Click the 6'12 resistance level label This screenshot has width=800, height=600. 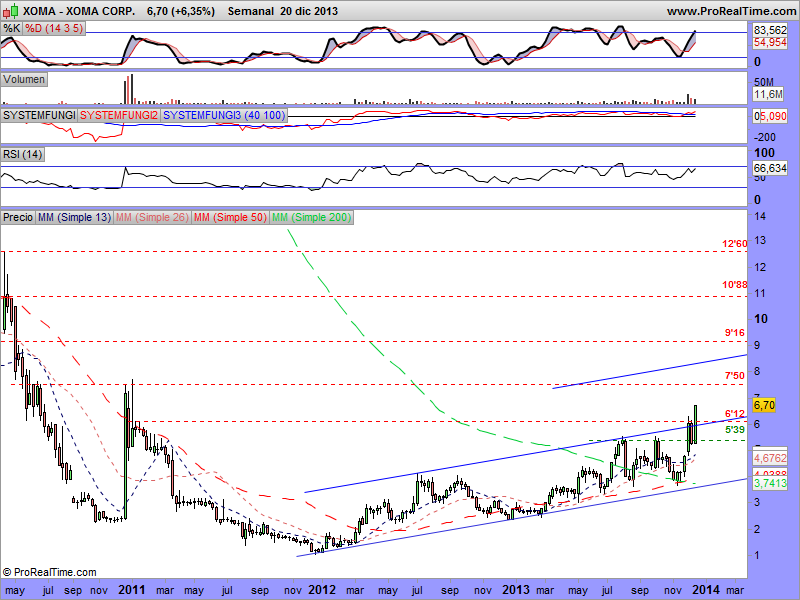(x=735, y=413)
